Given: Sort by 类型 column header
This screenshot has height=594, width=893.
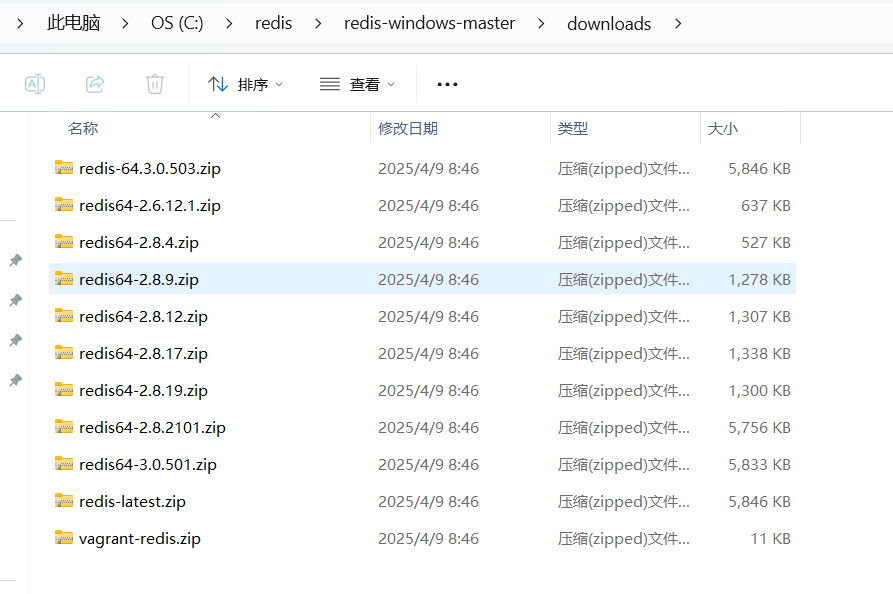Looking at the screenshot, I should click(573, 129).
